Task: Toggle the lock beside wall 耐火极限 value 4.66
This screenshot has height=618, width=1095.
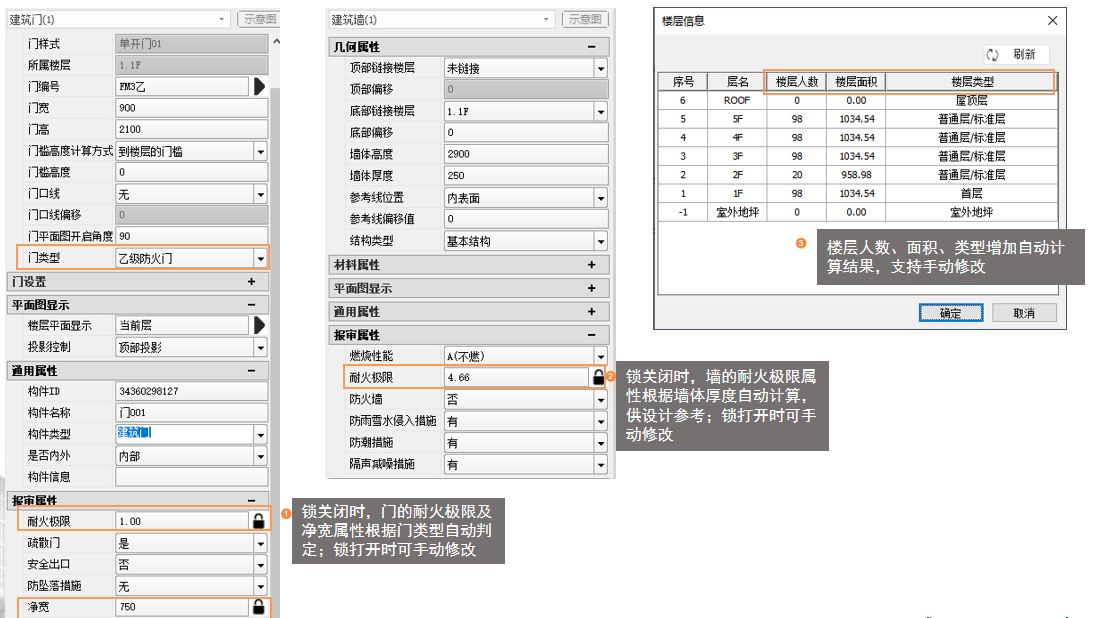Action: coord(598,377)
